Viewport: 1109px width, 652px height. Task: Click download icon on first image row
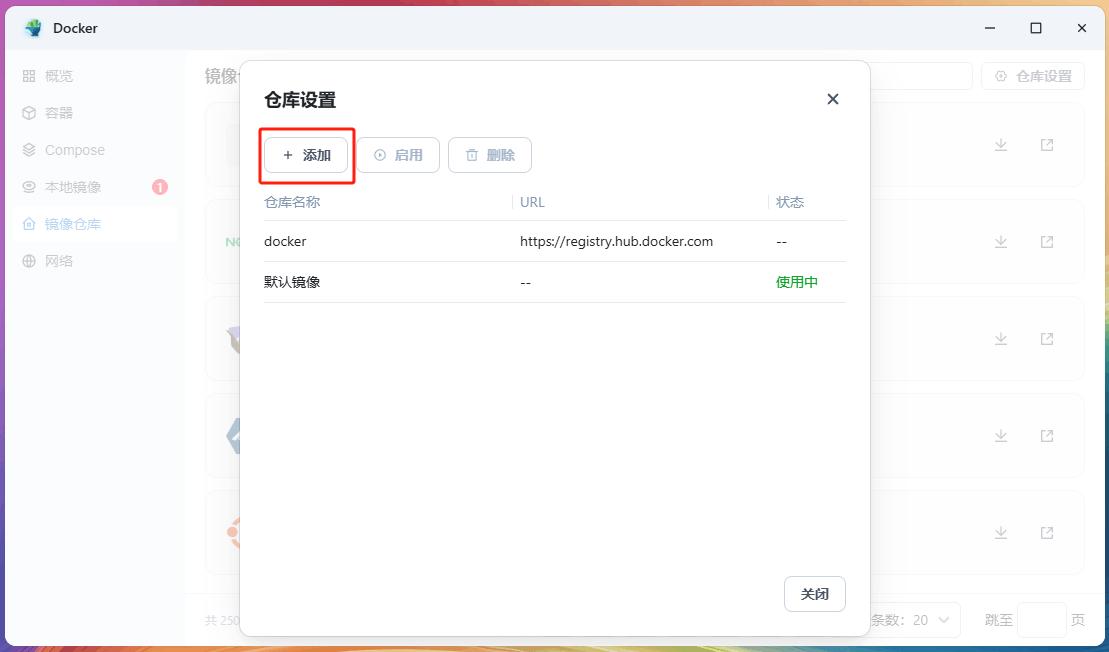[1001, 145]
